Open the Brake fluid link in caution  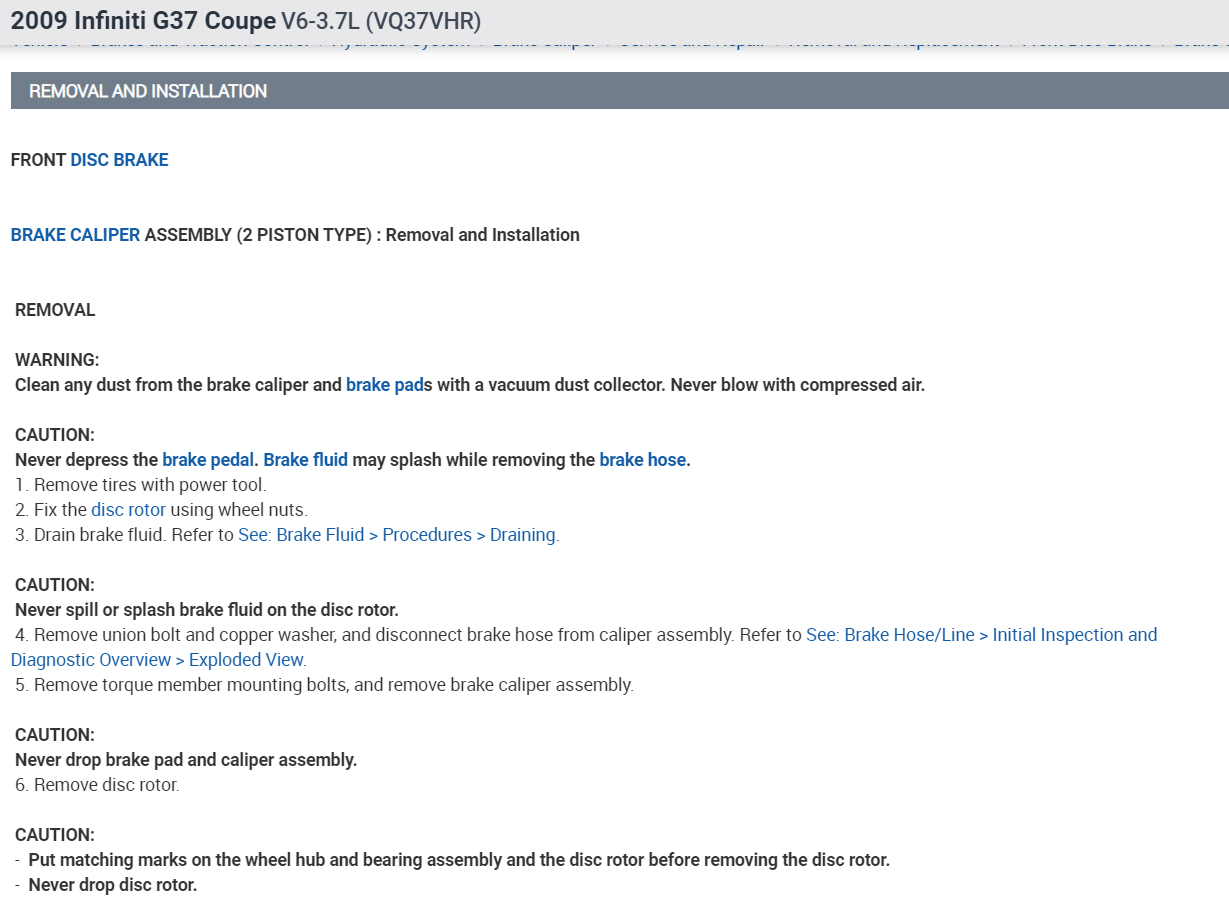305,460
